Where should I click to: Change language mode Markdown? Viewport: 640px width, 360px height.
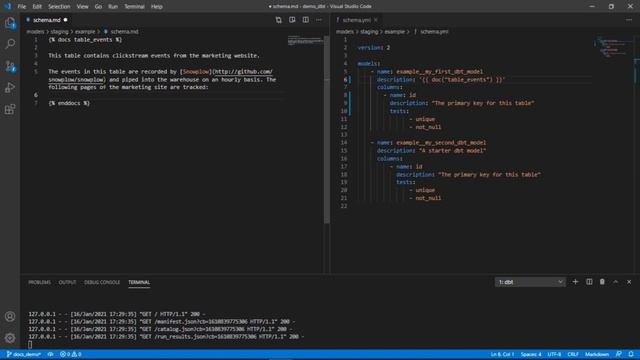[597, 354]
